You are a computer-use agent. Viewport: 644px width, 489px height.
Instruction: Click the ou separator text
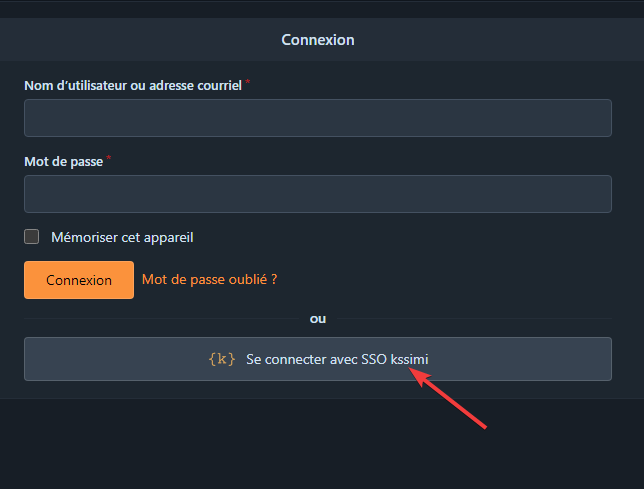pyautogui.click(x=318, y=319)
